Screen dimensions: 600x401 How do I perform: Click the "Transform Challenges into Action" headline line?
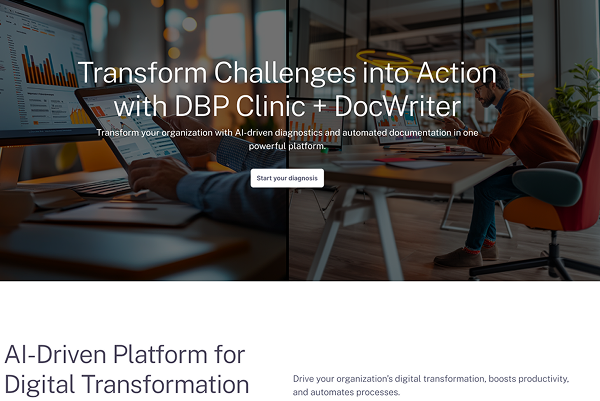(286, 73)
